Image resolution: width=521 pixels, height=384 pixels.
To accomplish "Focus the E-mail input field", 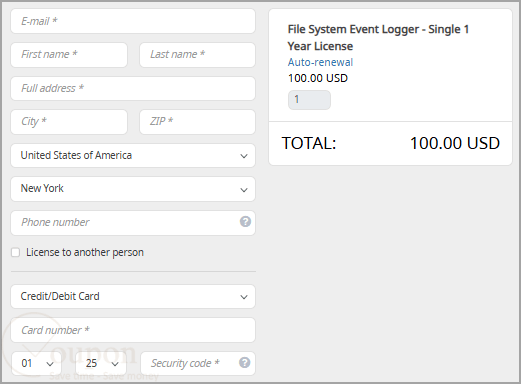I will (x=133, y=21).
